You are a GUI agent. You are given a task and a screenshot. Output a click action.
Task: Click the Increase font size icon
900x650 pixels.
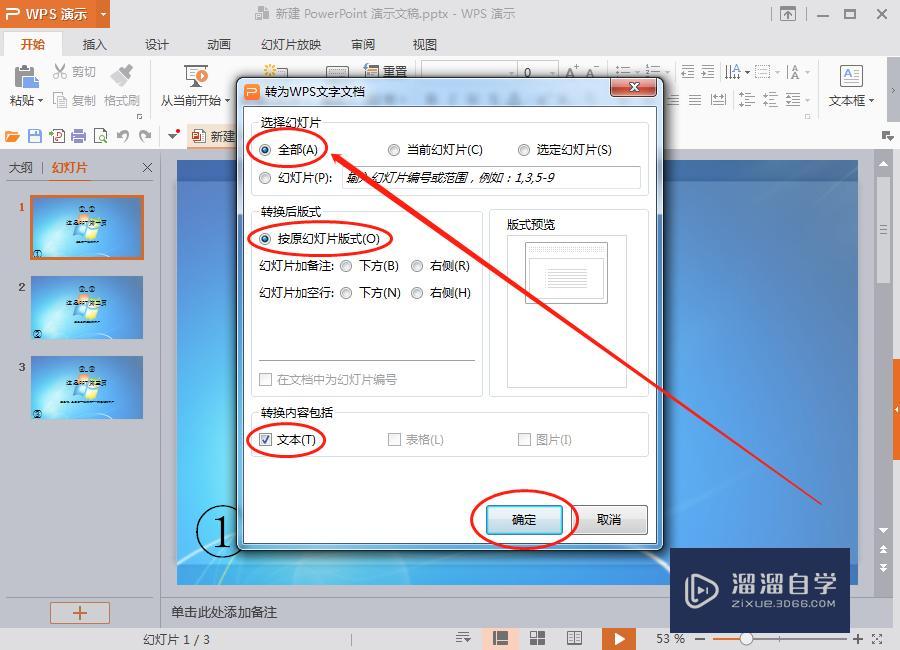click(x=572, y=72)
